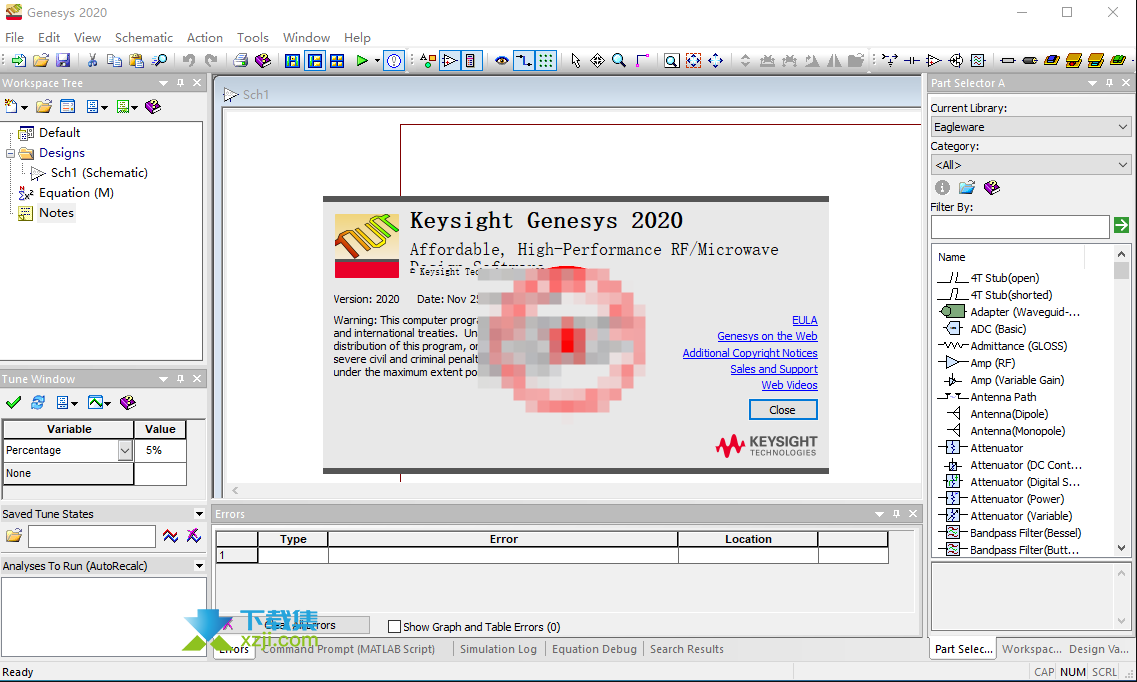Open the Tools menu
This screenshot has width=1137, height=682.
(252, 38)
